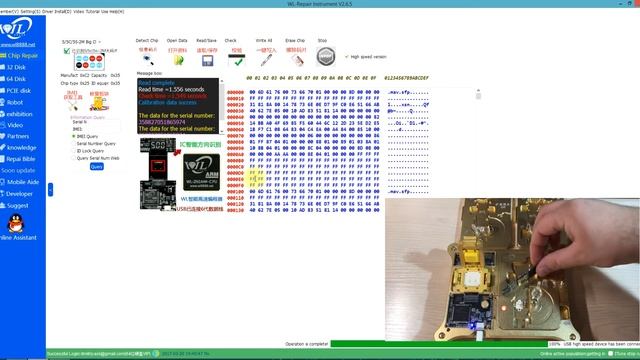Select the Query Serial Num Web radio button
640x360 pixels.
click(x=74, y=158)
